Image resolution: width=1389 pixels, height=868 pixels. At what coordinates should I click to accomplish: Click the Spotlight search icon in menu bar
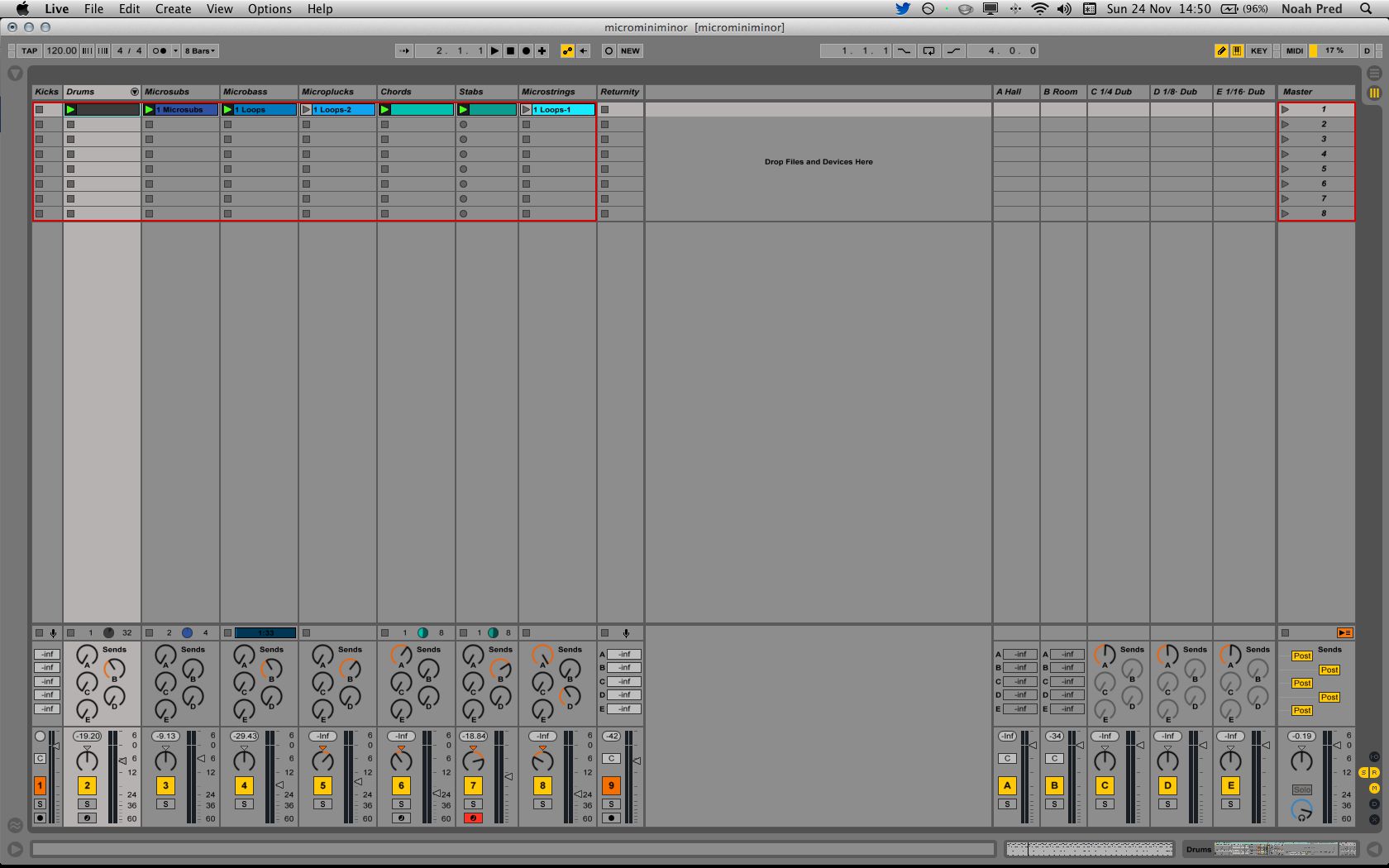click(1365, 9)
